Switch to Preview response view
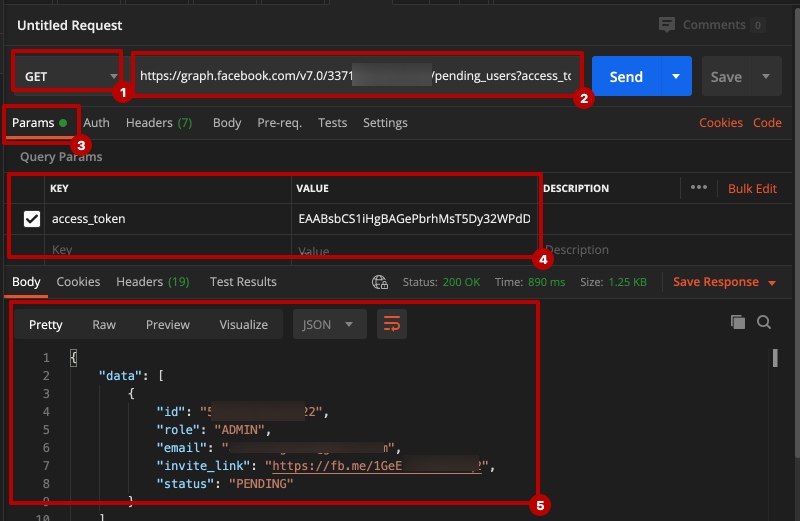The height and width of the screenshot is (521, 800). coord(168,325)
